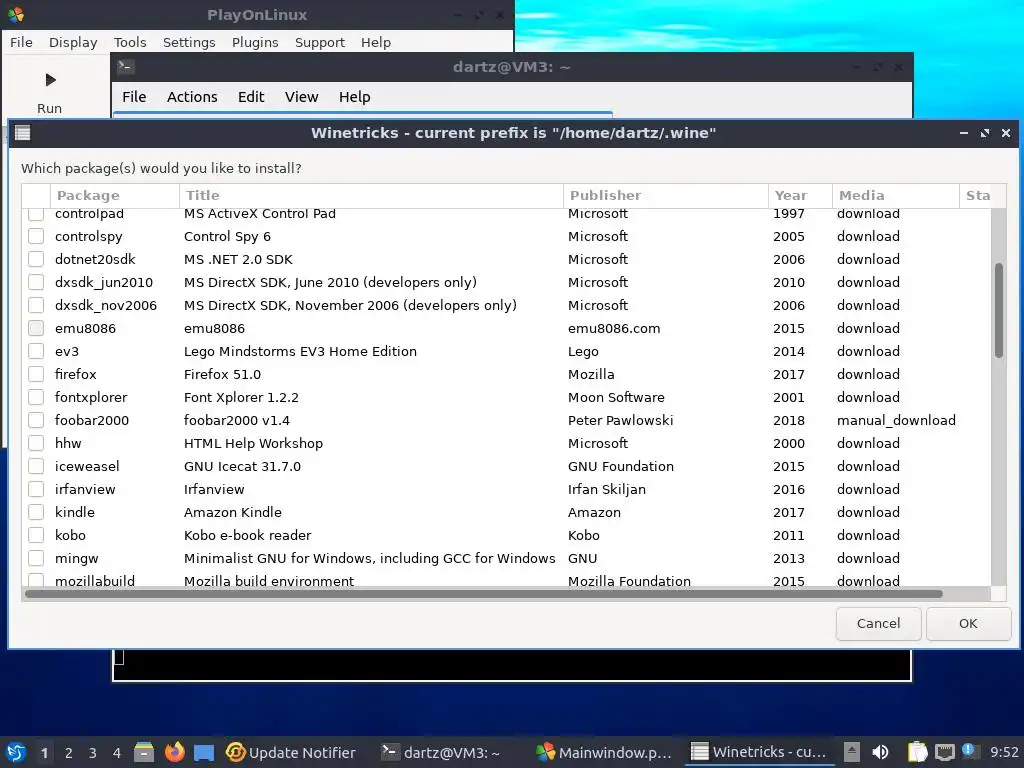Enable the foobar2000 checkbox
The height and width of the screenshot is (768, 1024).
[36, 420]
